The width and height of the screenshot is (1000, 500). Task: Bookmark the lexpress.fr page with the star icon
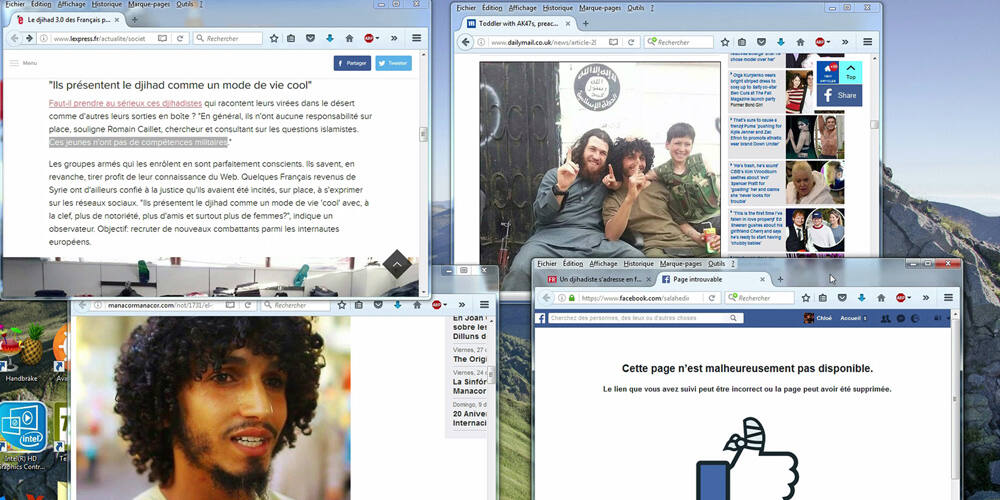pyautogui.click(x=274, y=38)
